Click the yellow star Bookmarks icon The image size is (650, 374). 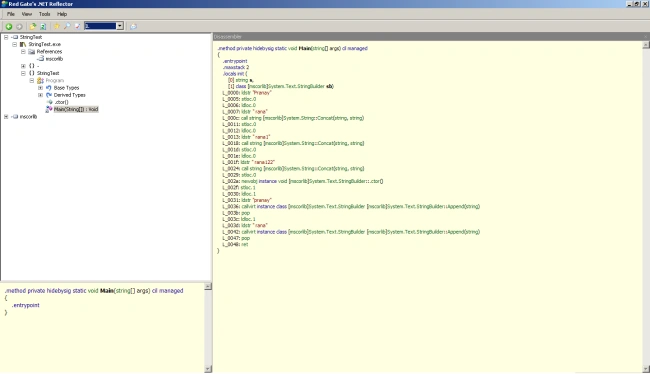tap(57, 26)
